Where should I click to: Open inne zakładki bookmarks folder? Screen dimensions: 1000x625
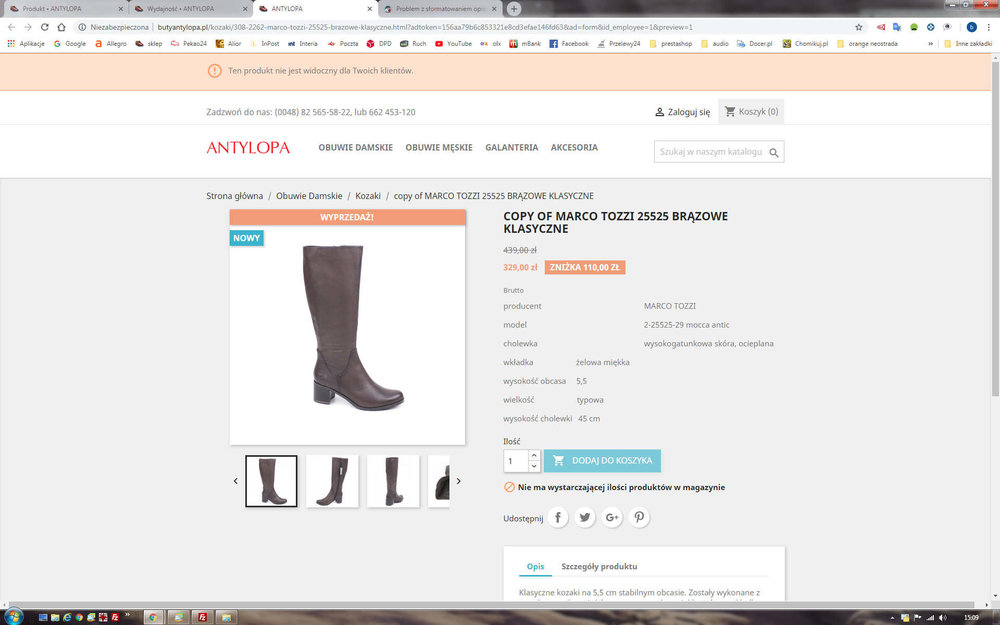click(x=967, y=44)
